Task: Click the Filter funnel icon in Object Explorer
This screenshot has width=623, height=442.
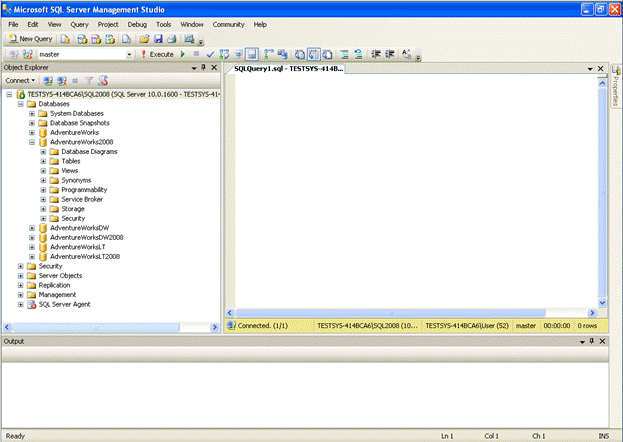Action: click(89, 81)
